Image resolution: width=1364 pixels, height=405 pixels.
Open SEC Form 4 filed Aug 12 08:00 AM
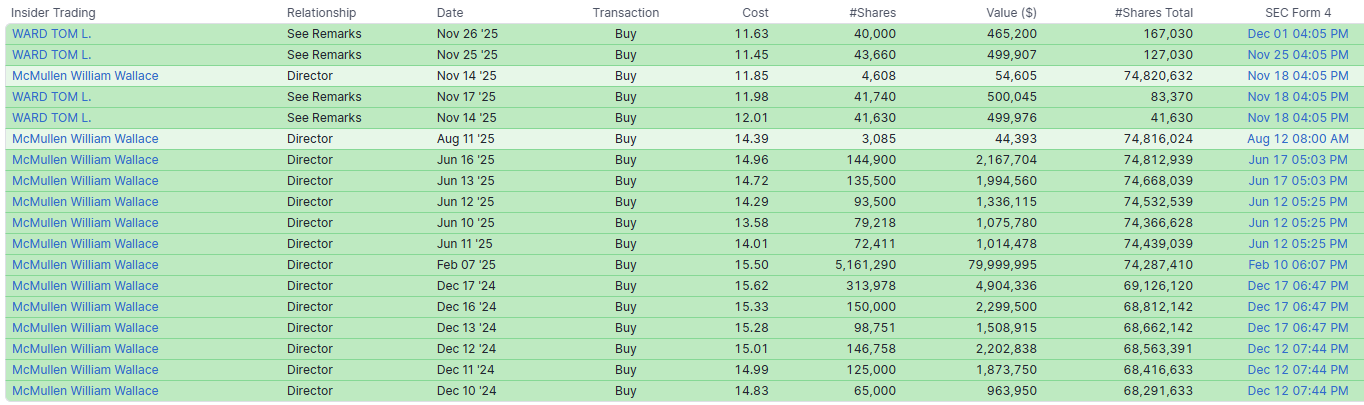[x=1298, y=139]
